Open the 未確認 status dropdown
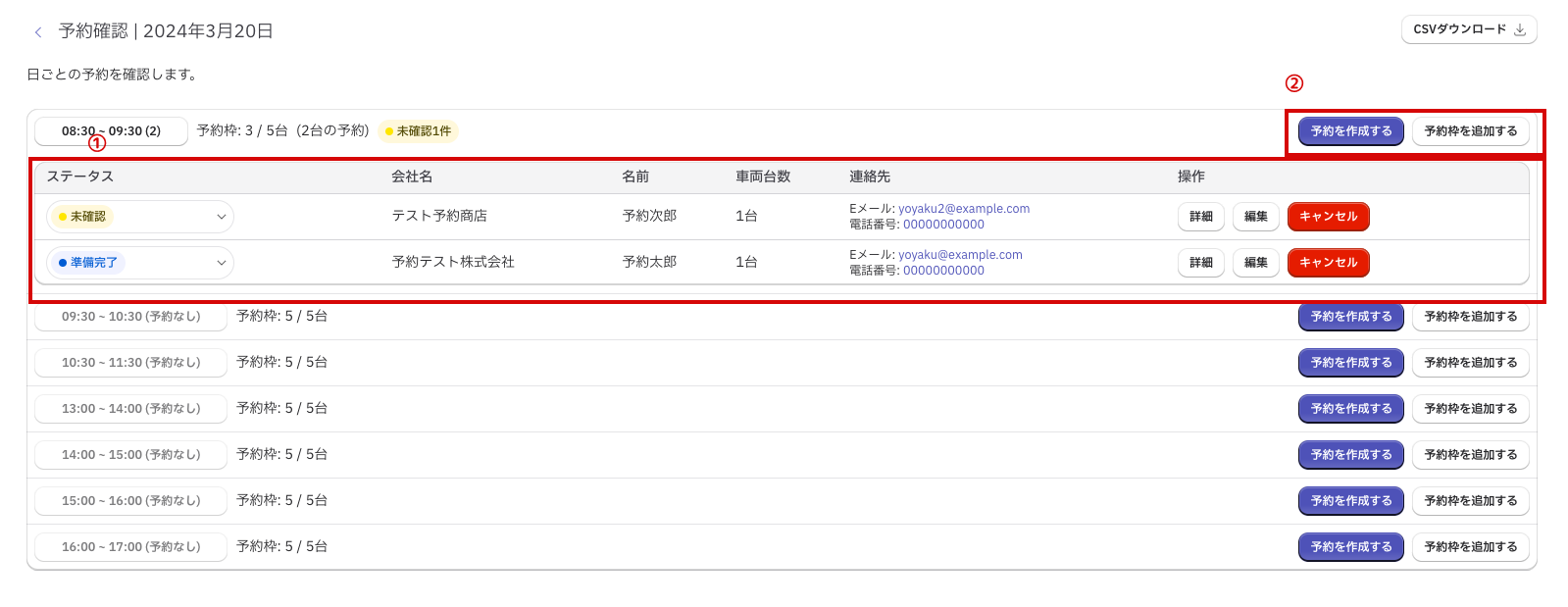This screenshot has width=1568, height=607. (x=140, y=217)
